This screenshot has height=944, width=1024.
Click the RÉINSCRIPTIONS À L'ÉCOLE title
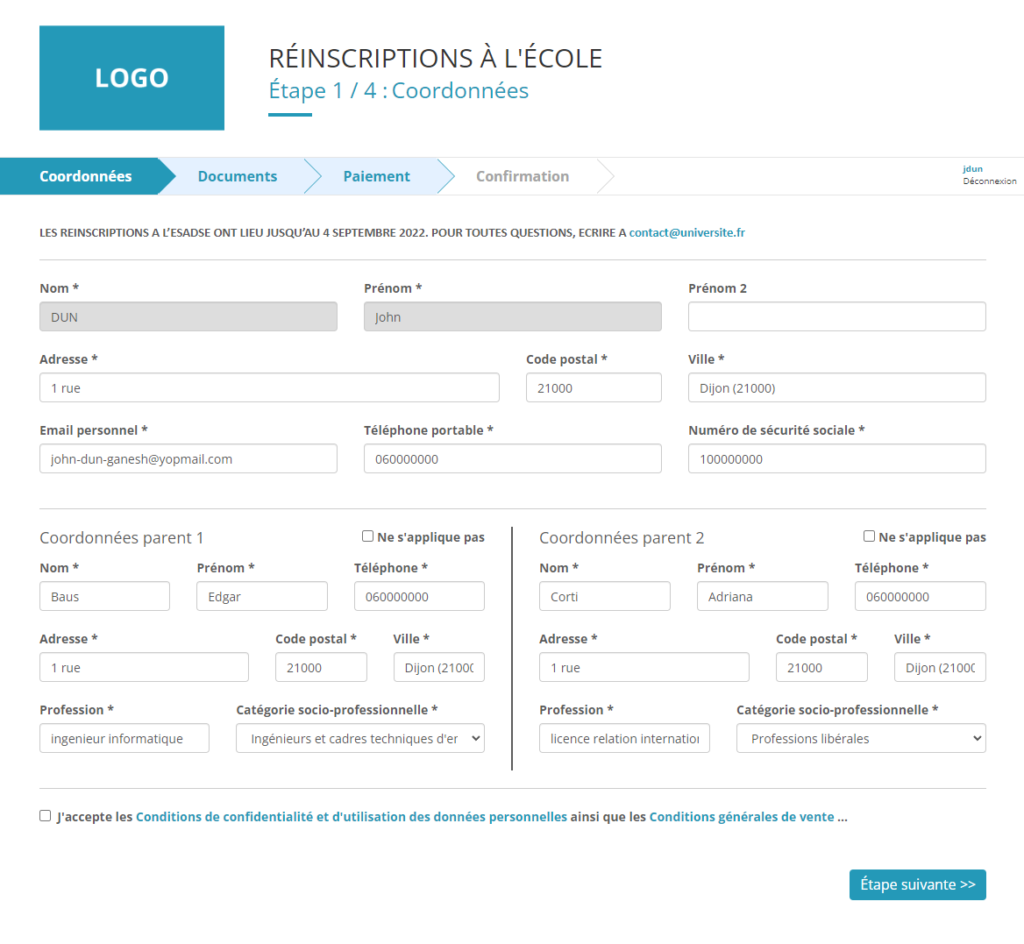click(436, 58)
